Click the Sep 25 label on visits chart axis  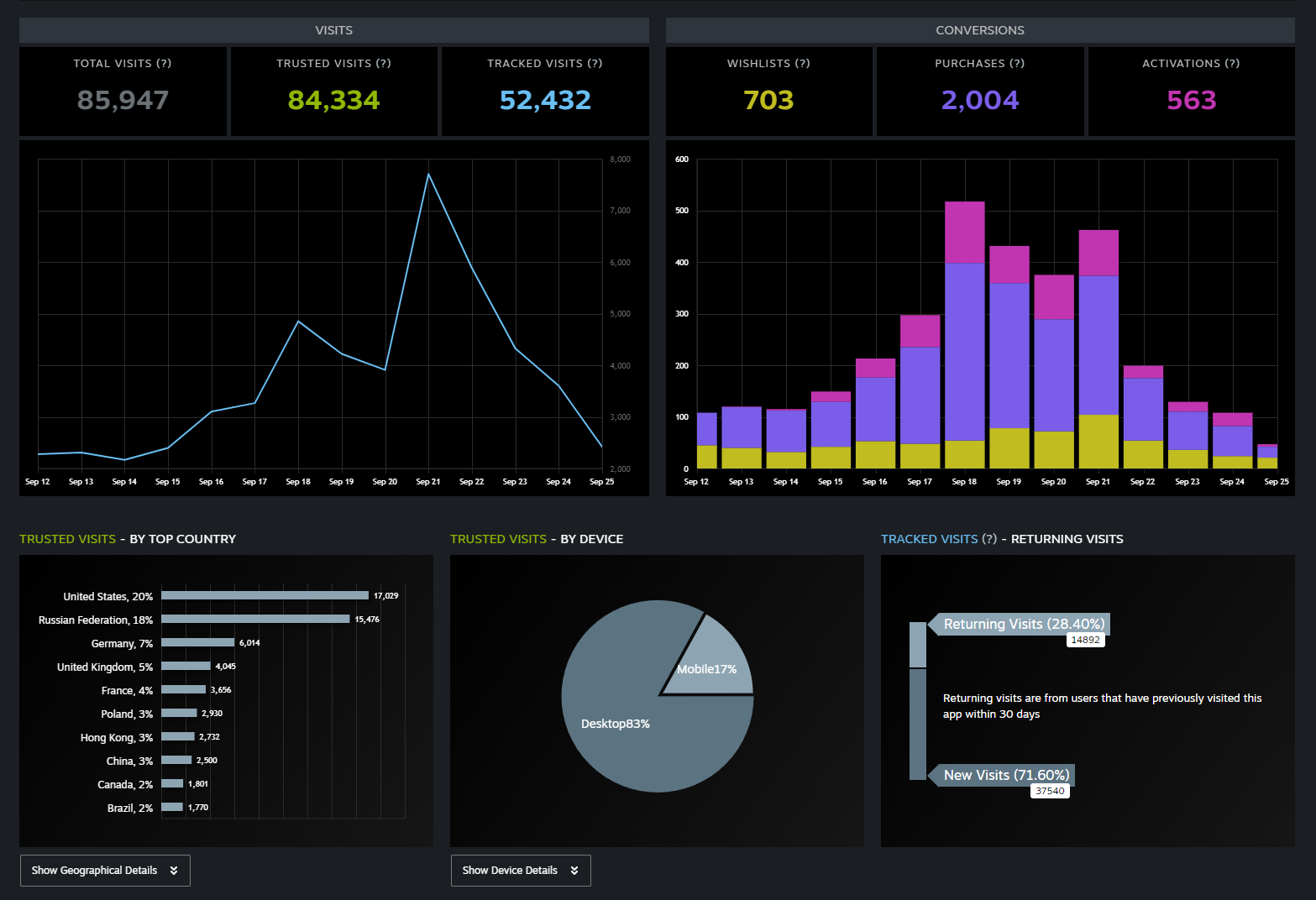pyautogui.click(x=601, y=482)
